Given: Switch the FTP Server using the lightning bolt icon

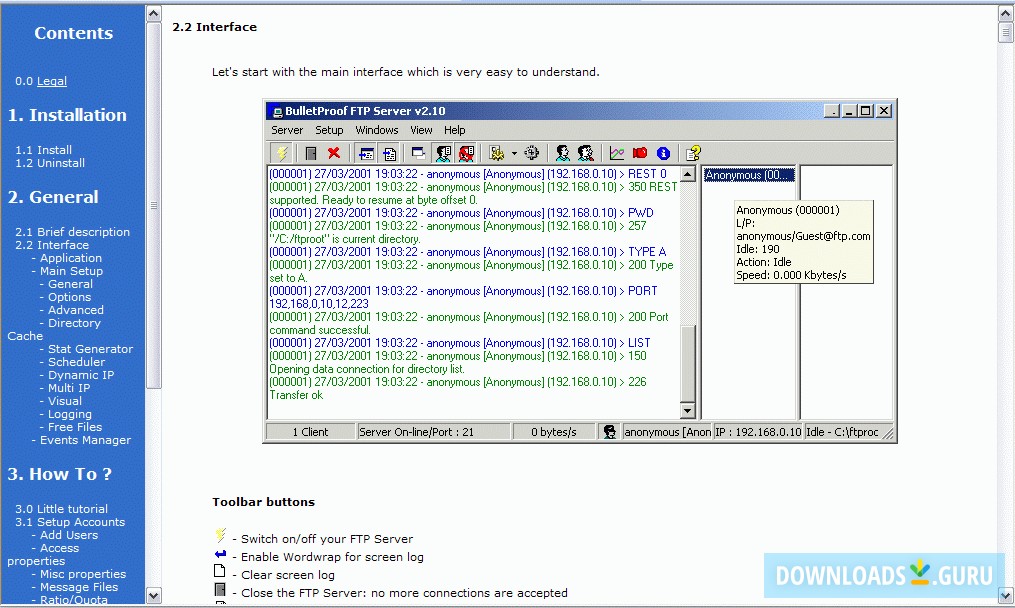Looking at the screenshot, I should point(280,153).
